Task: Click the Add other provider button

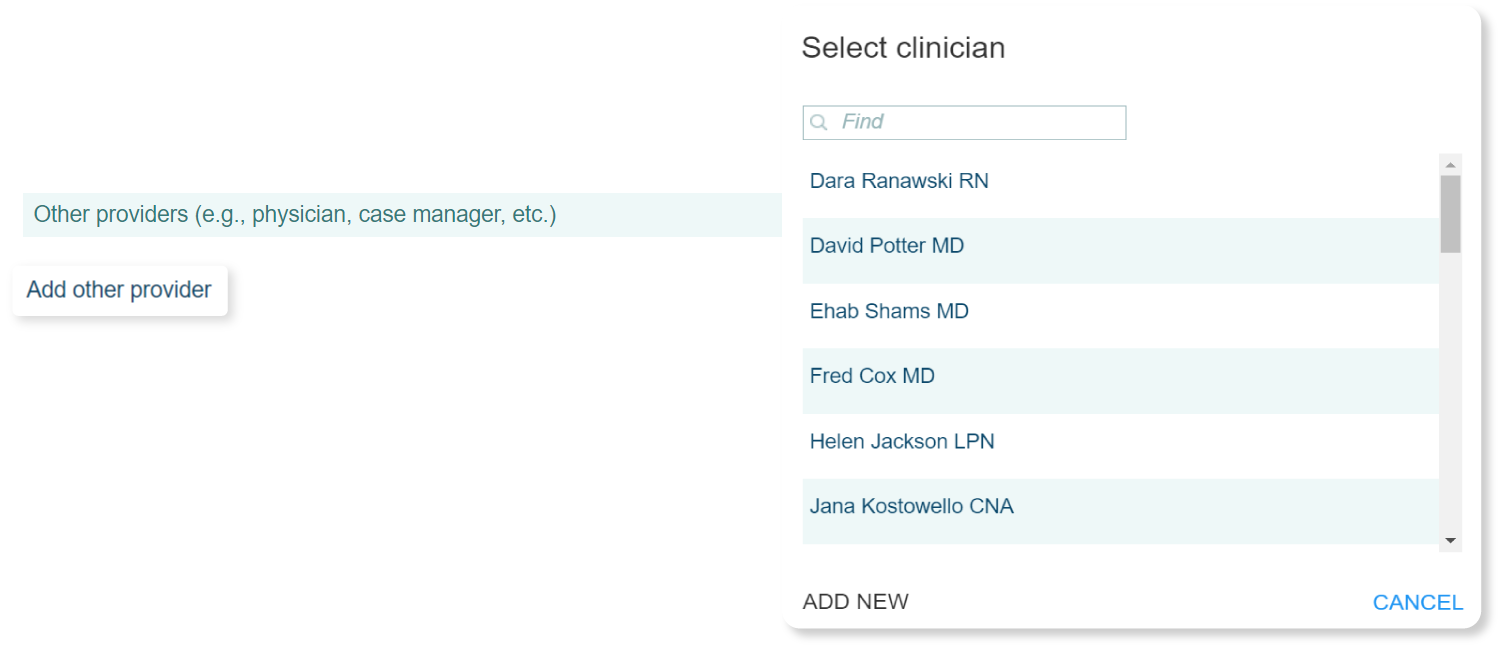Action: (x=120, y=290)
